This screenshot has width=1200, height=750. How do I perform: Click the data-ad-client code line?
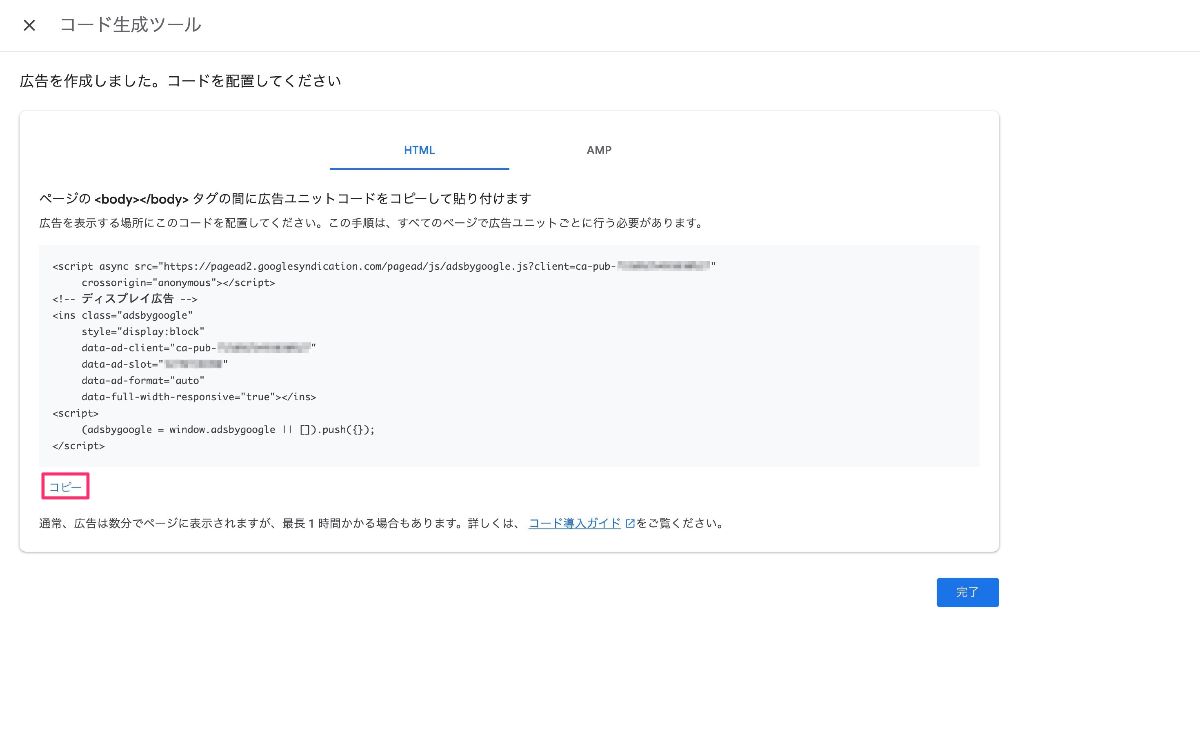[199, 348]
